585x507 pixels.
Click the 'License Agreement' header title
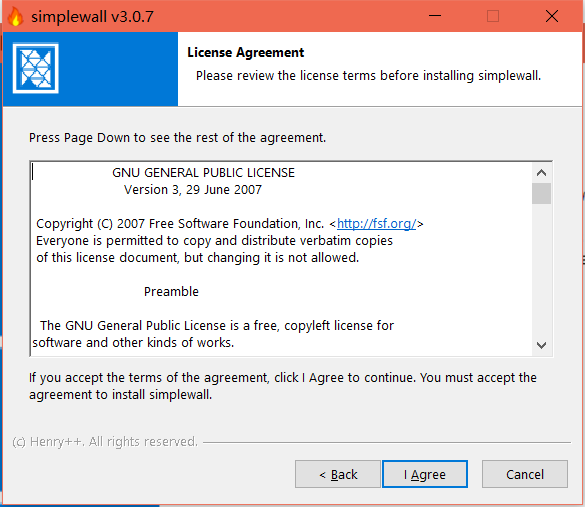click(x=245, y=53)
